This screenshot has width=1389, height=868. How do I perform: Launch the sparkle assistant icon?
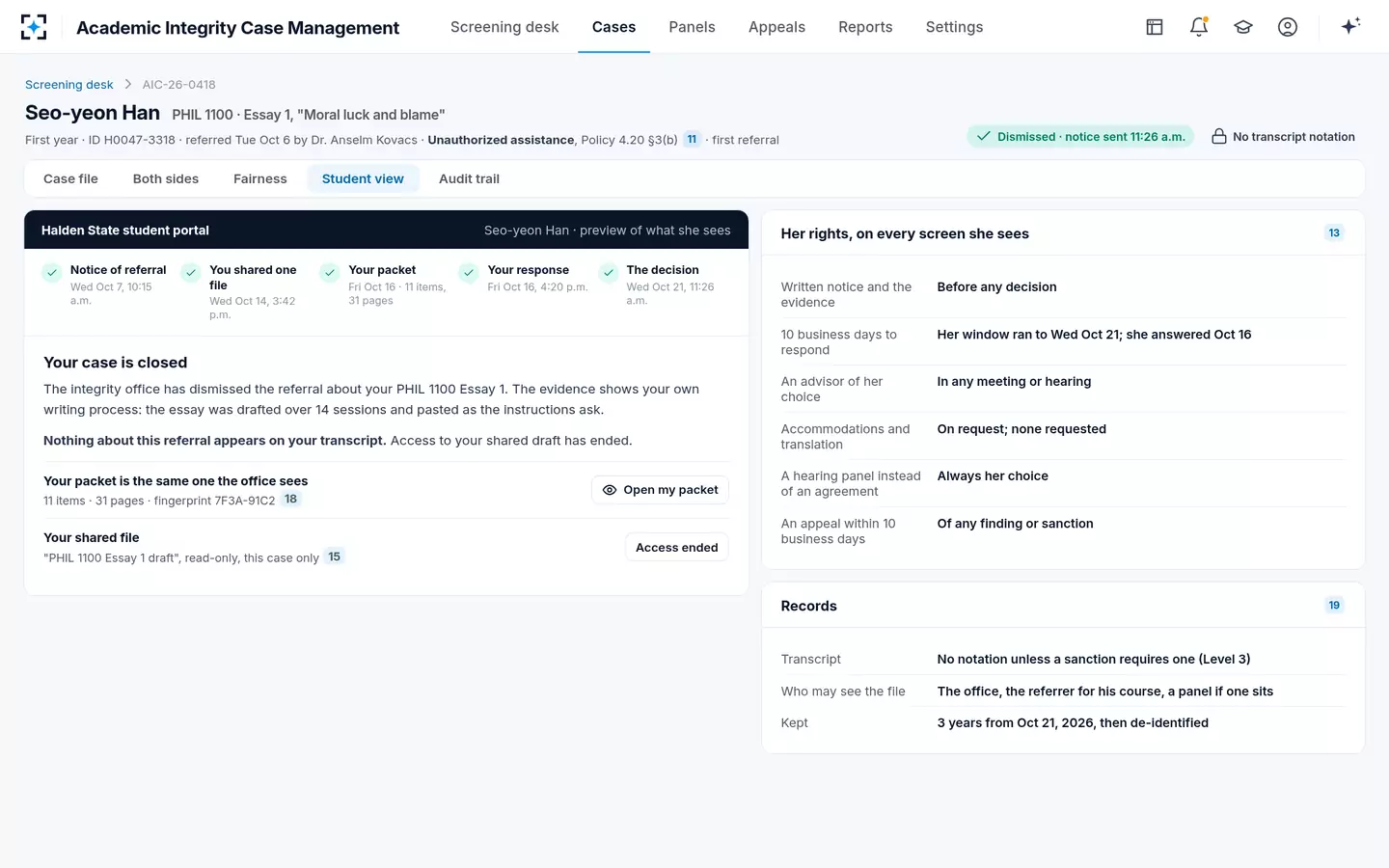click(1350, 26)
